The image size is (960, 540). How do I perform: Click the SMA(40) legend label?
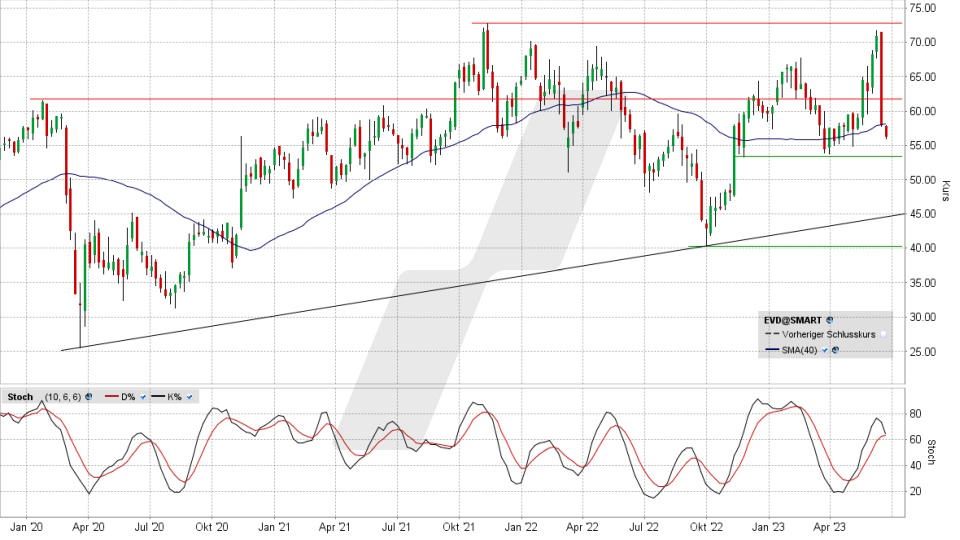800,350
